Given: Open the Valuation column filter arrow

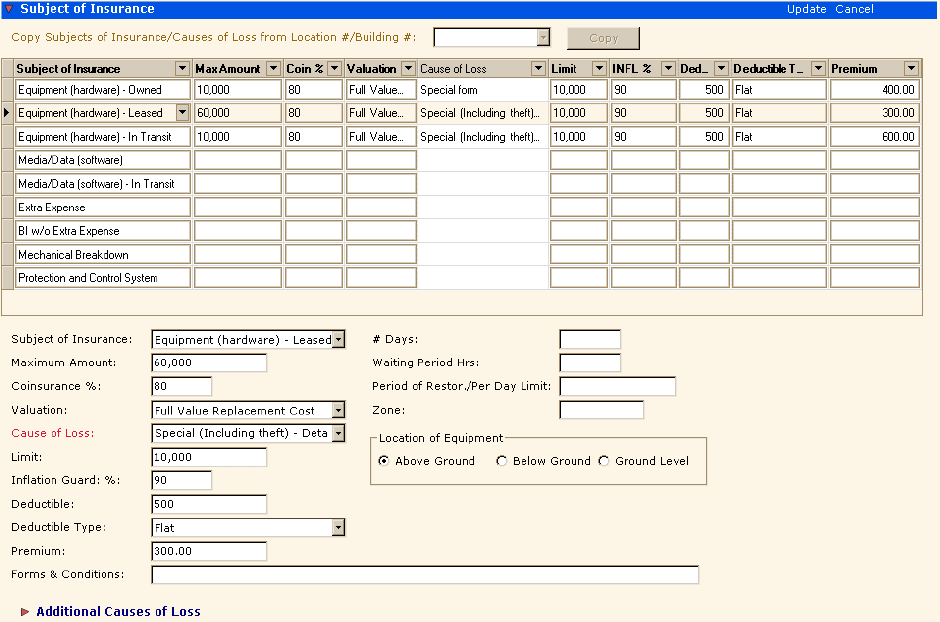Looking at the screenshot, I should coord(408,68).
